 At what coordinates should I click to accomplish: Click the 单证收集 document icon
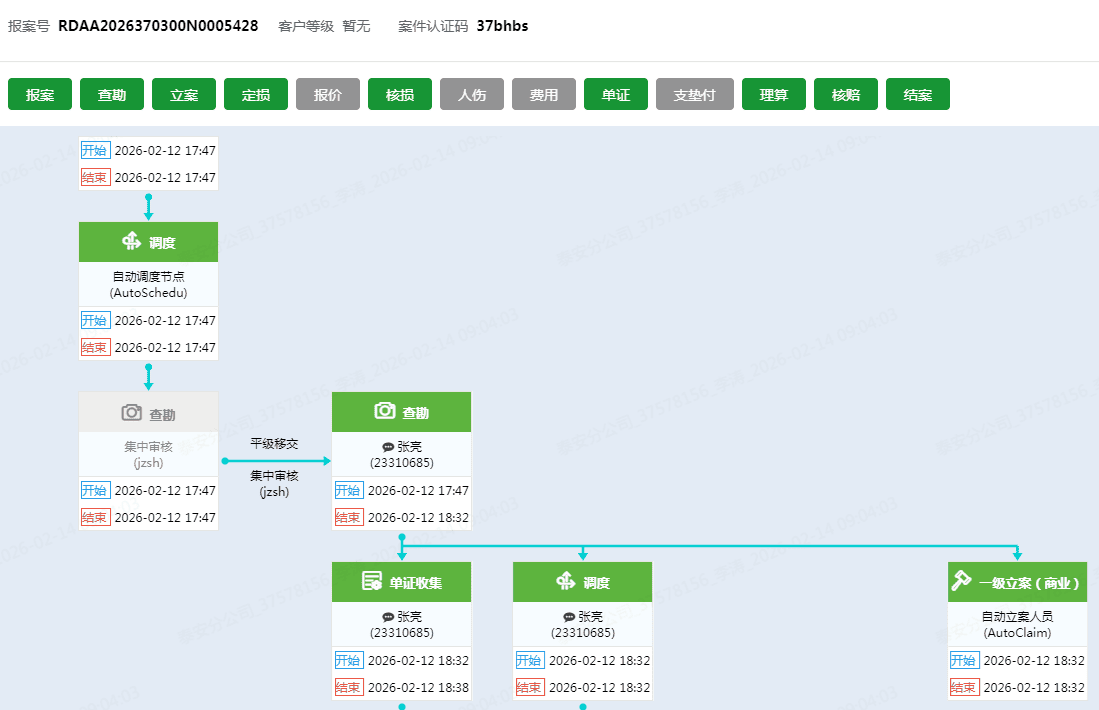pyautogui.click(x=372, y=581)
